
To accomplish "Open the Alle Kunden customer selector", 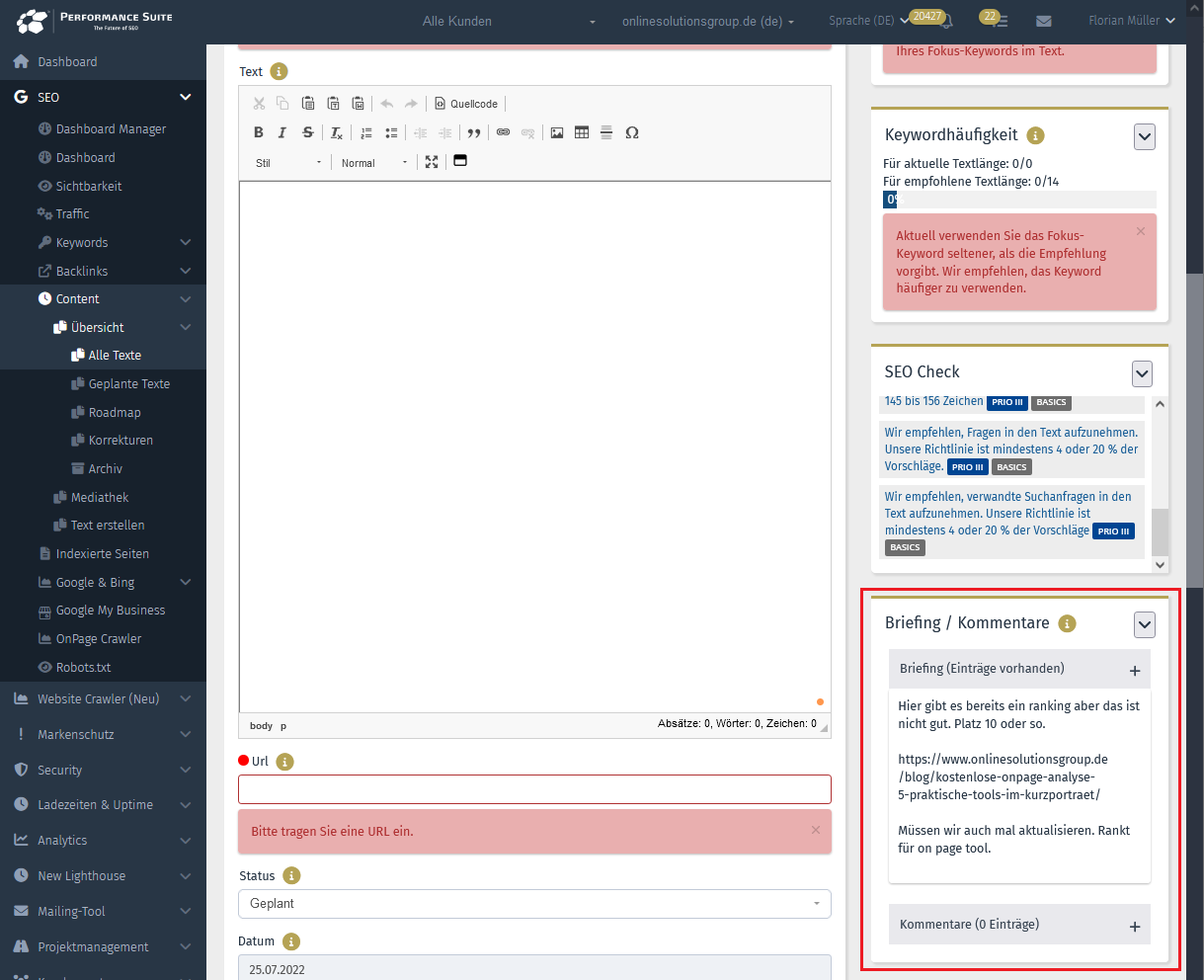I will point(509,21).
